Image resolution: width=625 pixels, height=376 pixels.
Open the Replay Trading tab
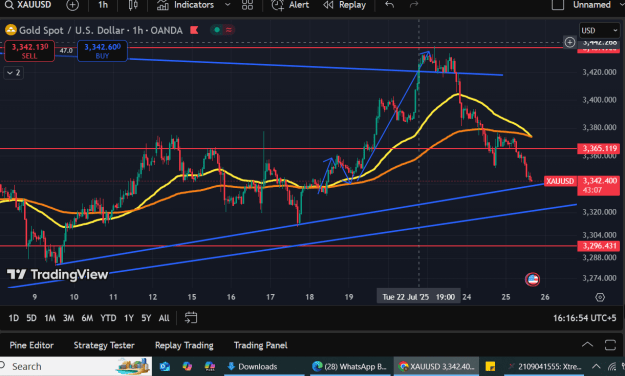point(184,345)
